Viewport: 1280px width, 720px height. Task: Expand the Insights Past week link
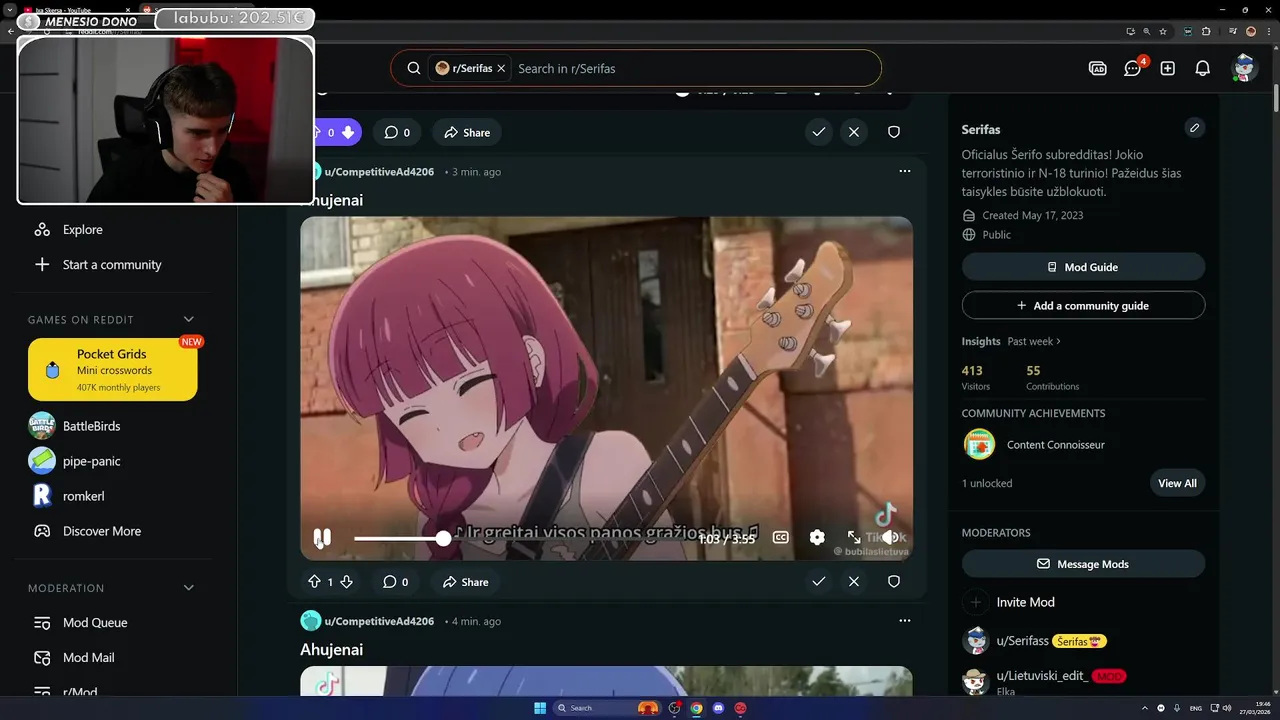[x=1034, y=341]
